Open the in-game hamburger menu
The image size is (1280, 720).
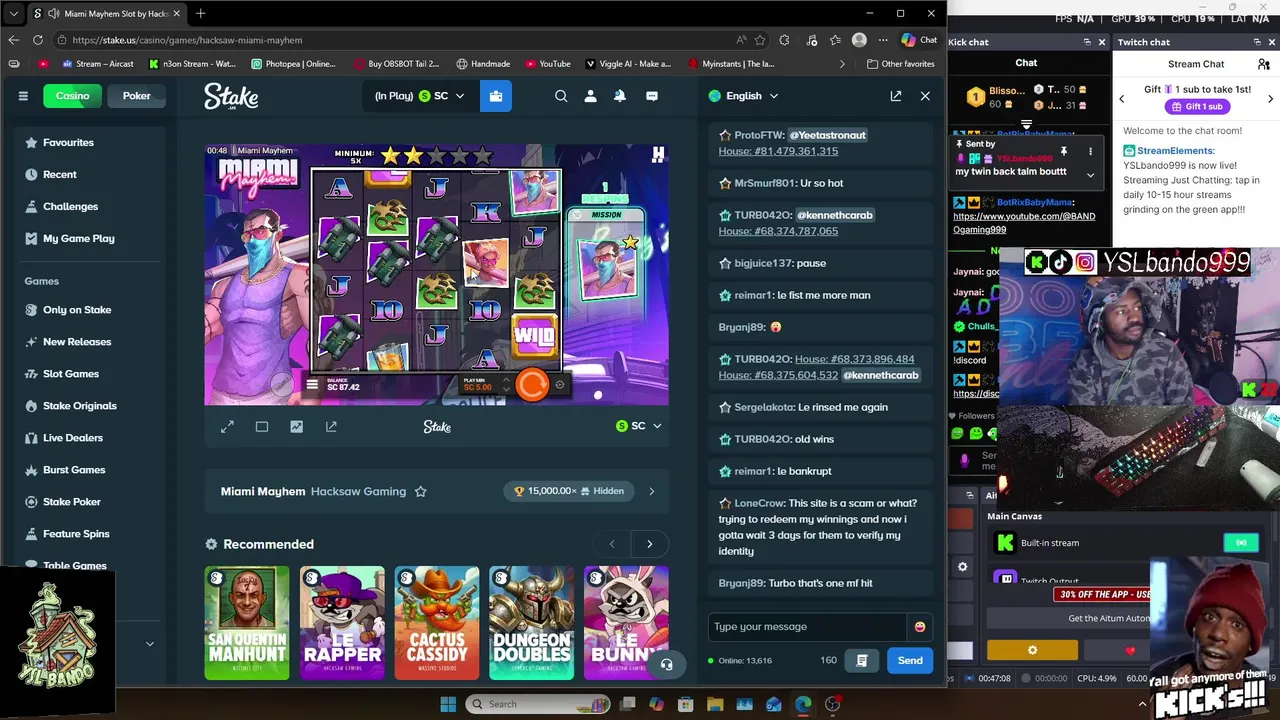pyautogui.click(x=312, y=385)
